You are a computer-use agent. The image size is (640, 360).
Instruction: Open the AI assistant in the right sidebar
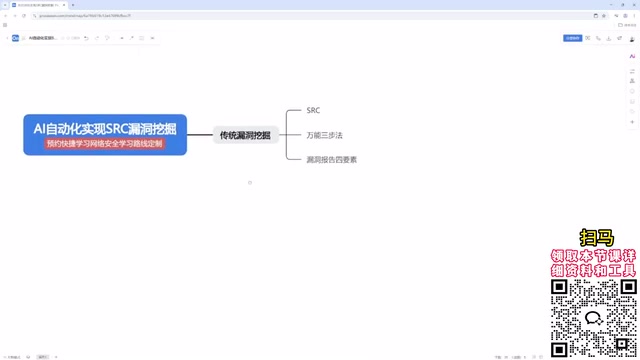click(632, 56)
